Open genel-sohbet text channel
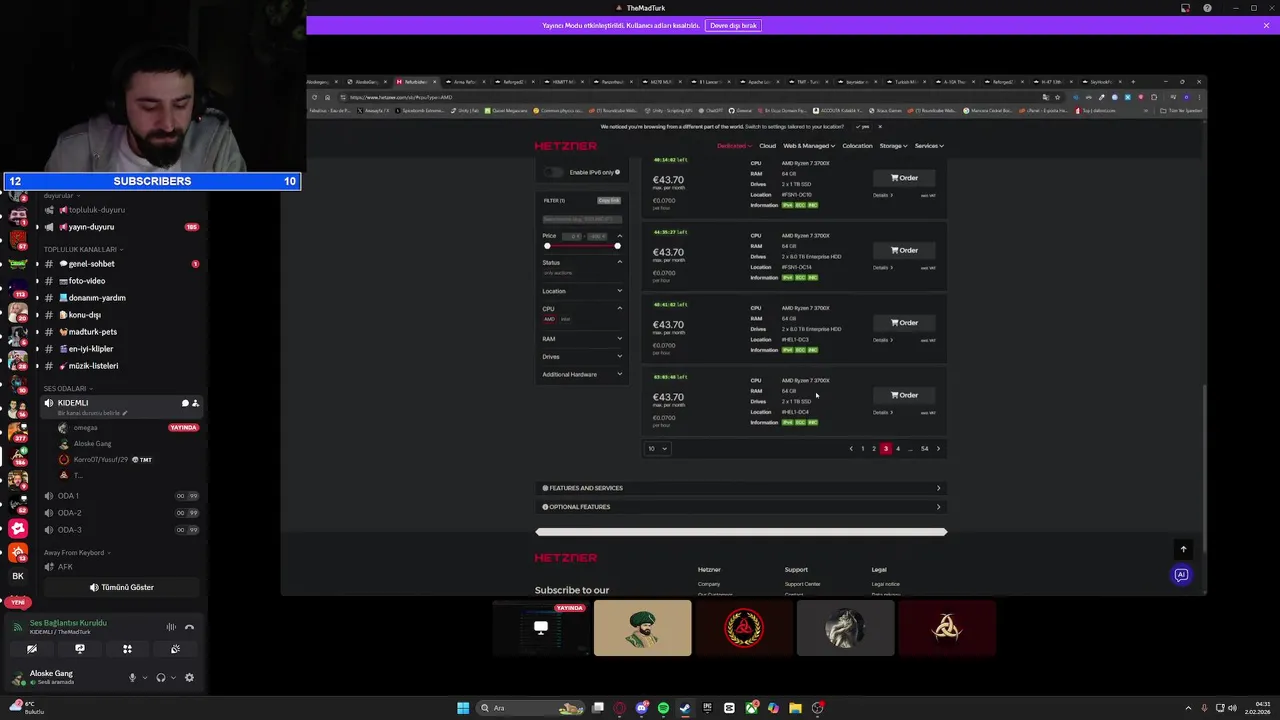 click(x=120, y=264)
